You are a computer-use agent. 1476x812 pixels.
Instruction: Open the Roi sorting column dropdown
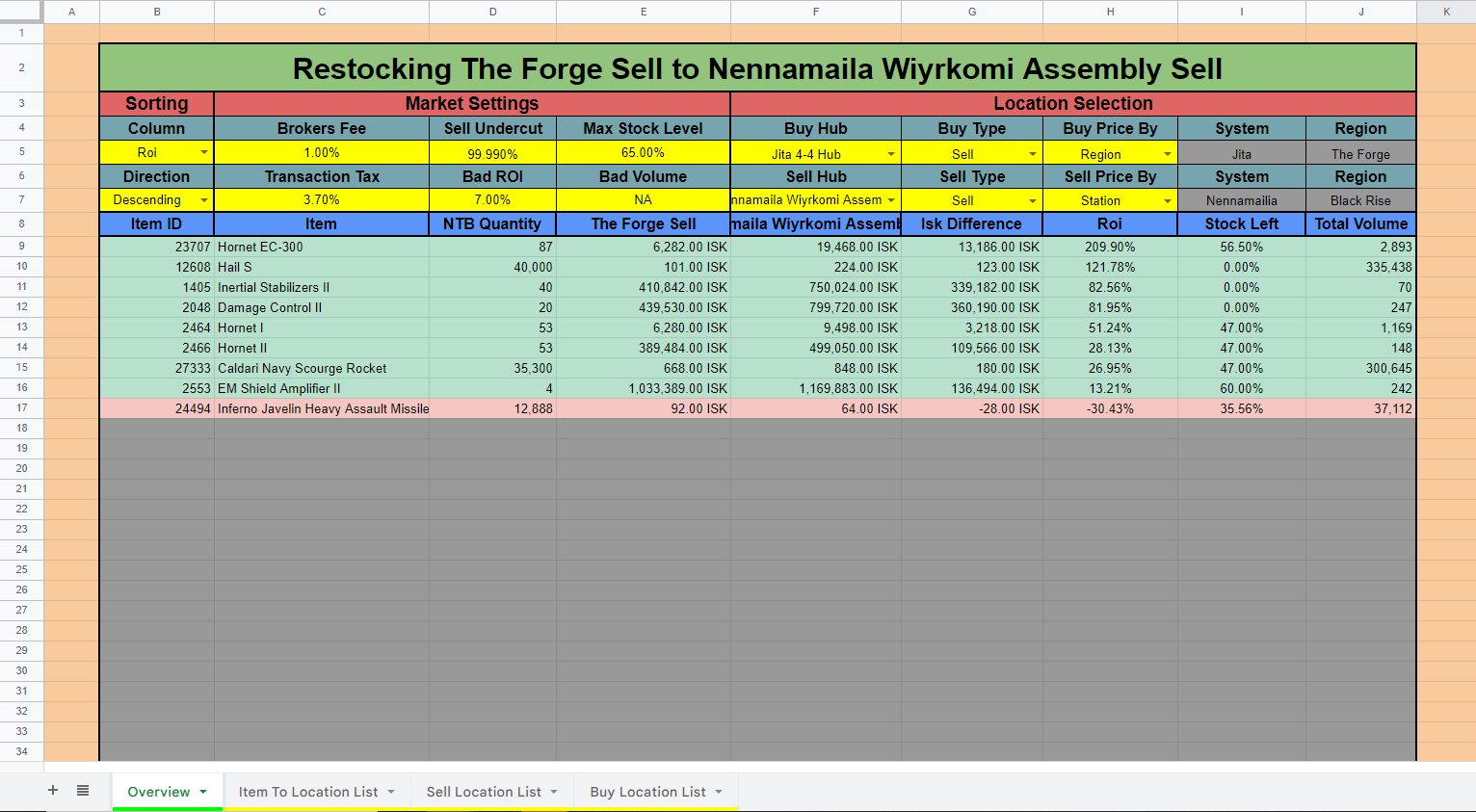[204, 151]
